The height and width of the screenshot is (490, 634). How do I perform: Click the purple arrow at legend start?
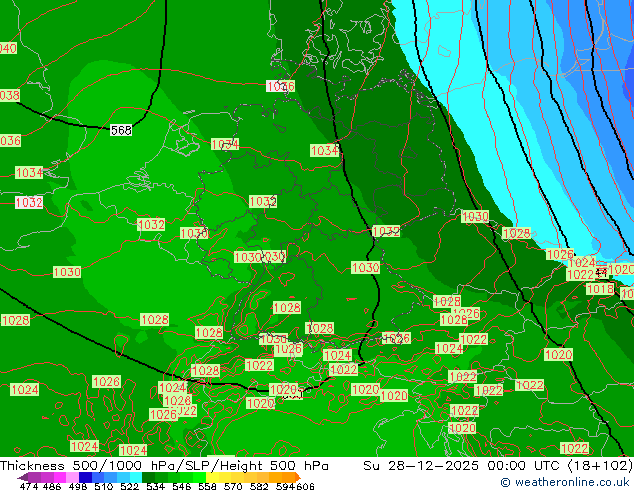pyautogui.click(x=23, y=477)
